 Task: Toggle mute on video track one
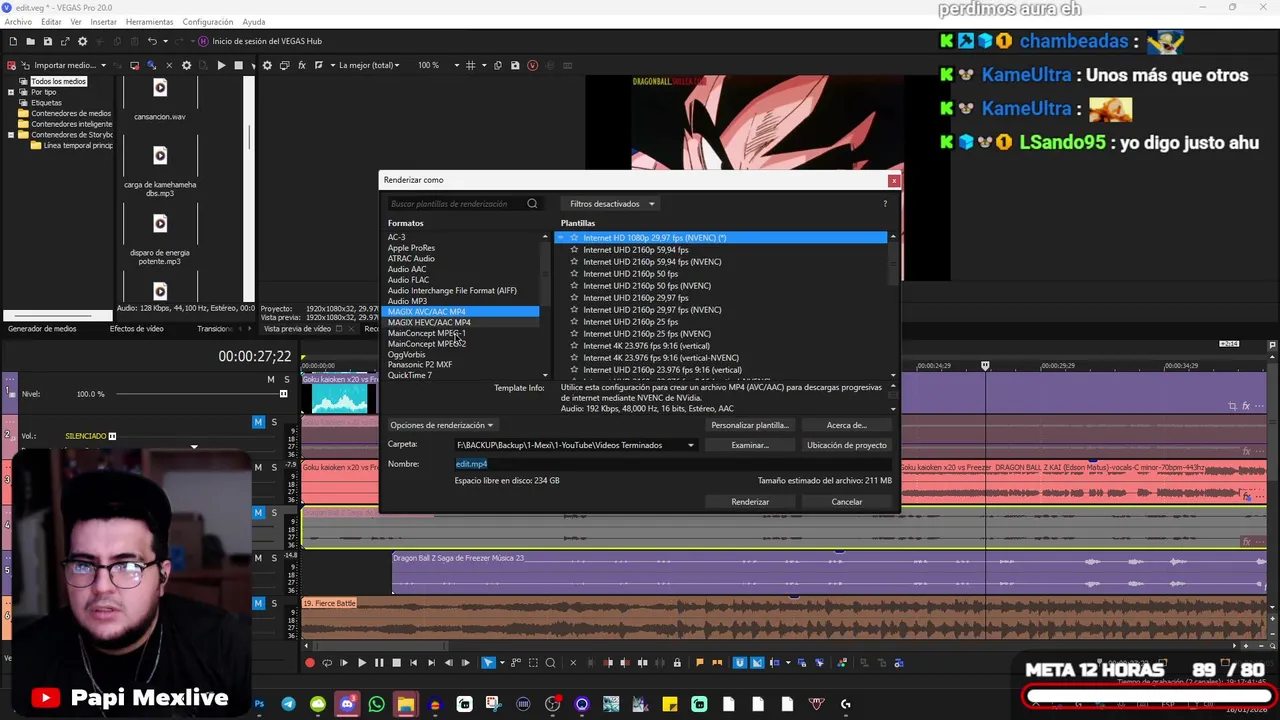[x=270, y=380]
